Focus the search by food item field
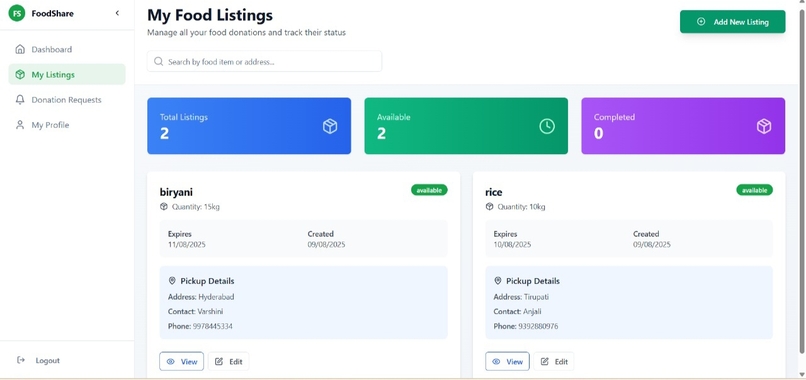 click(x=264, y=61)
